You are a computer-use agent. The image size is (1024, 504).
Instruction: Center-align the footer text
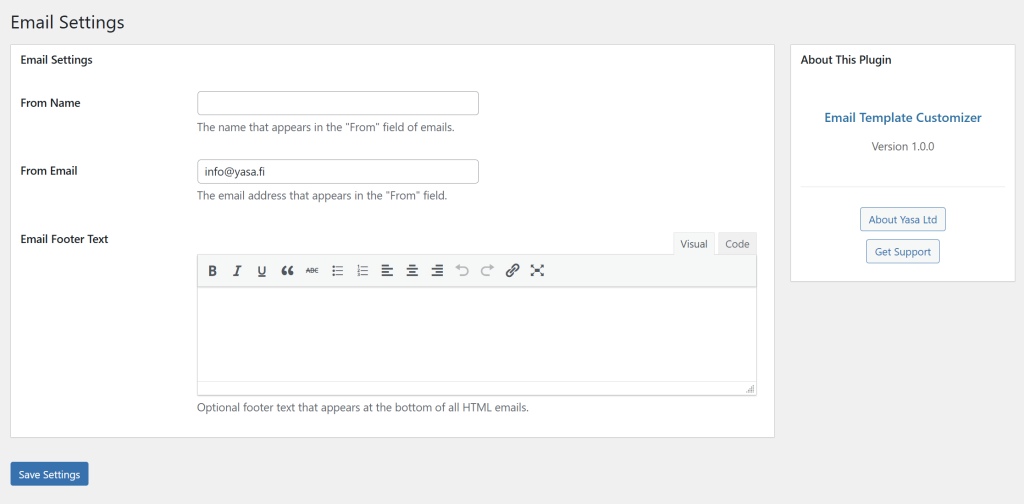click(412, 270)
